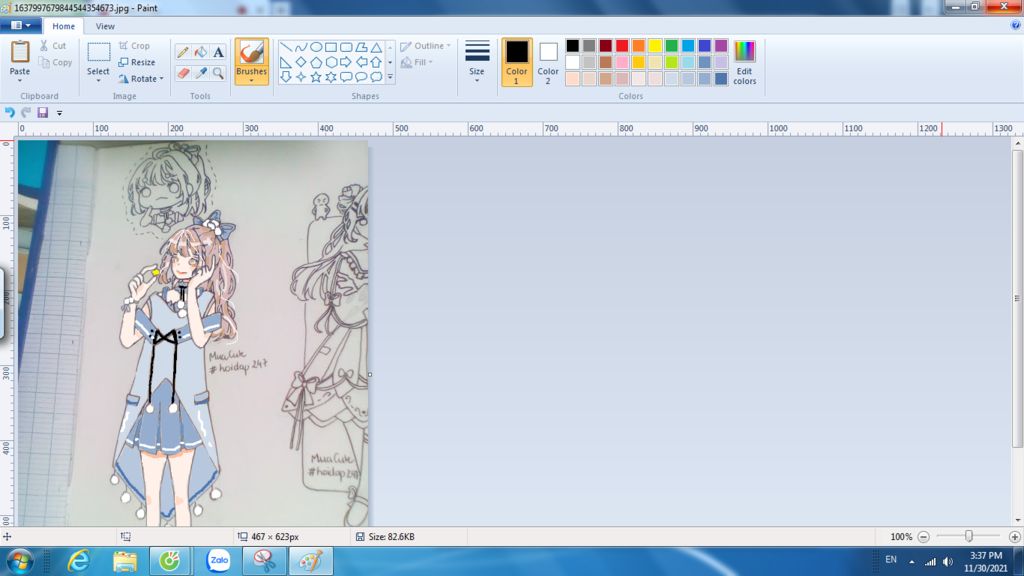Open the Paint file menu dropdown
This screenshot has height=576, width=1024.
click(x=21, y=25)
